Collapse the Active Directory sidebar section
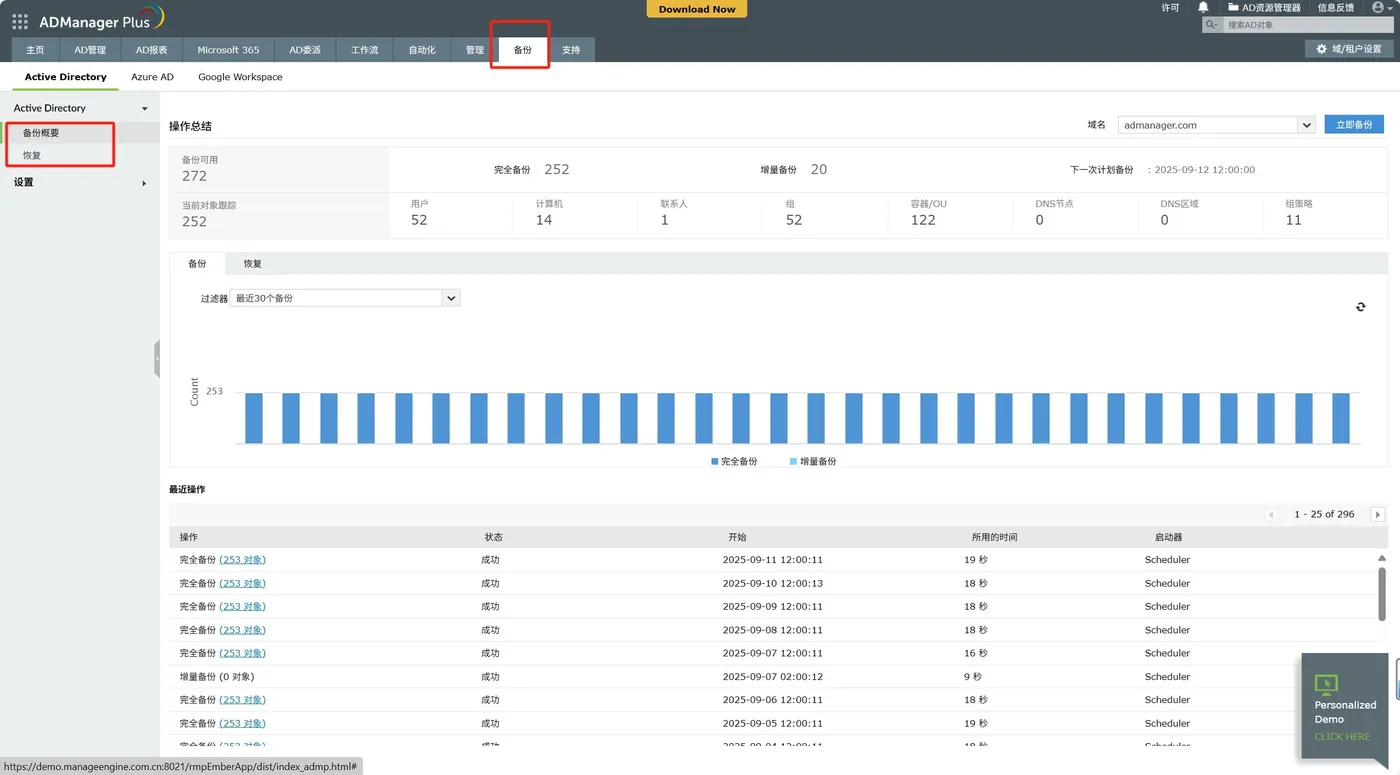The image size is (1400, 775). [80, 108]
